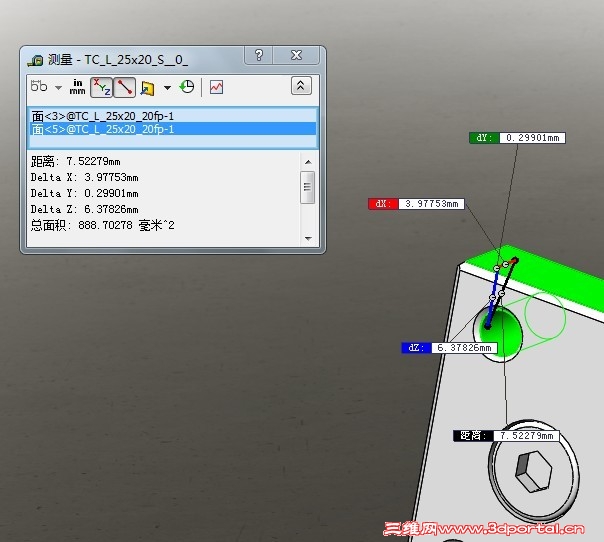Click the results scrollbar down arrow

(308, 238)
